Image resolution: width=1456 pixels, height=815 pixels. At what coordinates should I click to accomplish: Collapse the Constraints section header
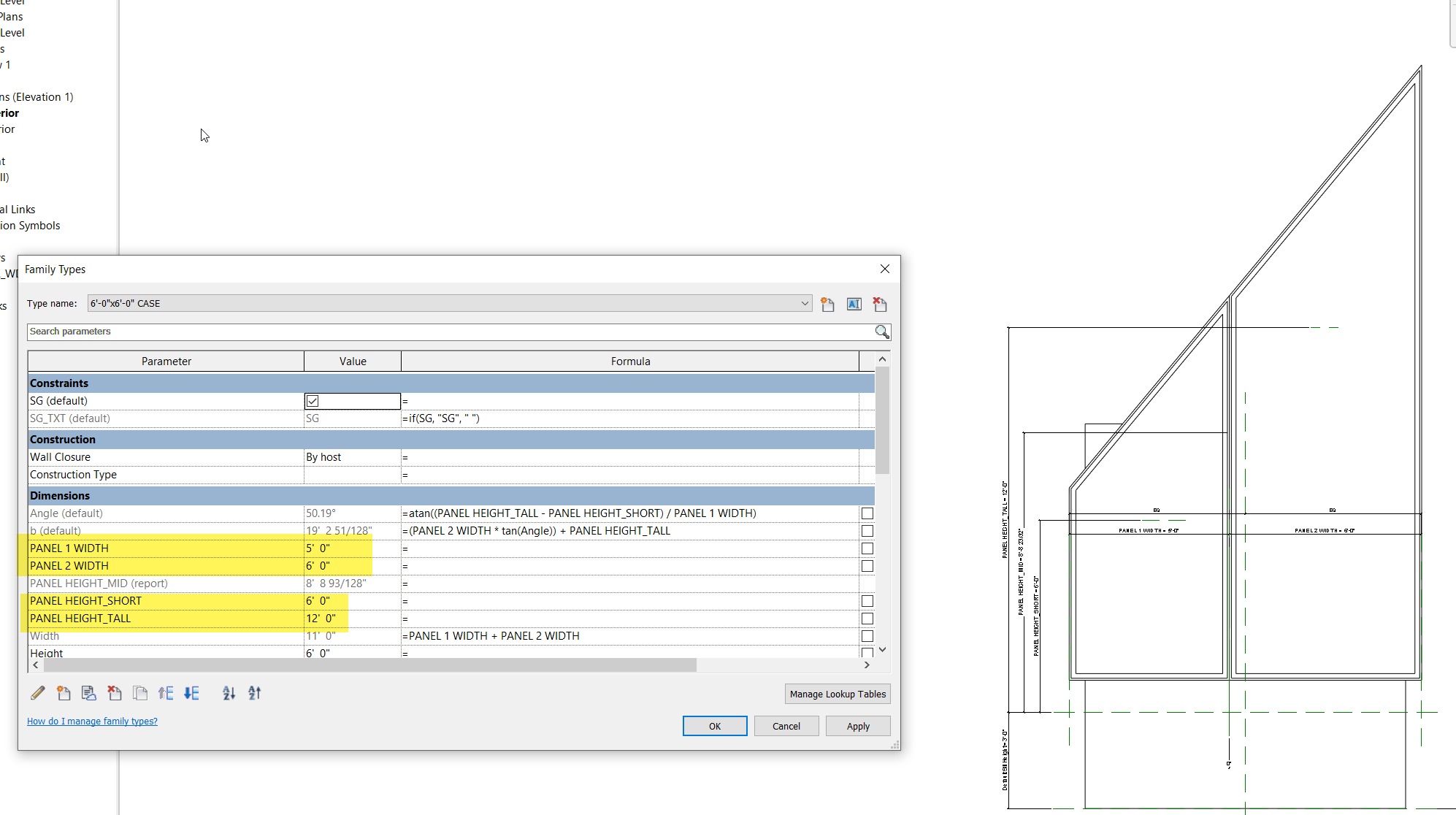59,383
